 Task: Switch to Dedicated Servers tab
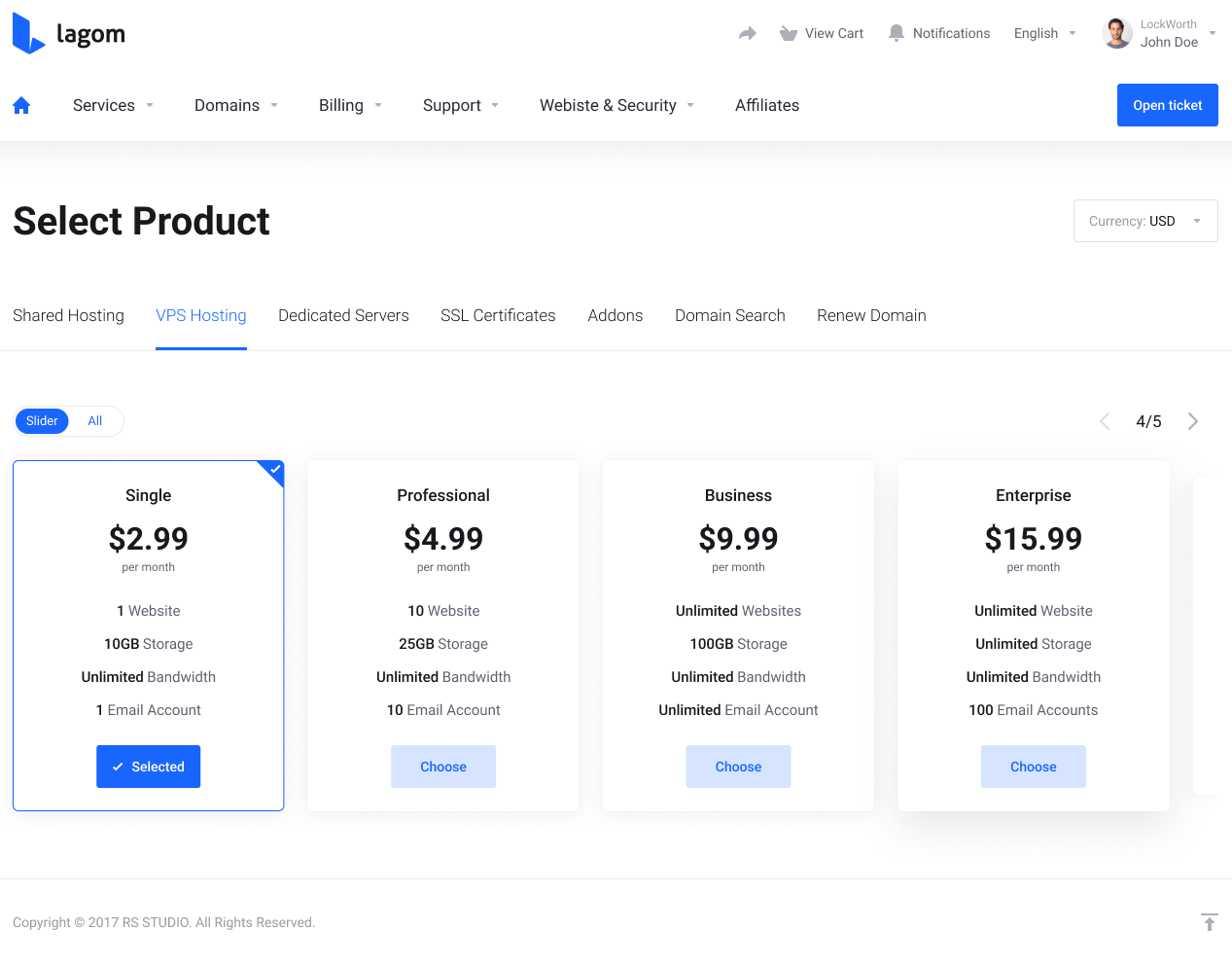click(343, 315)
